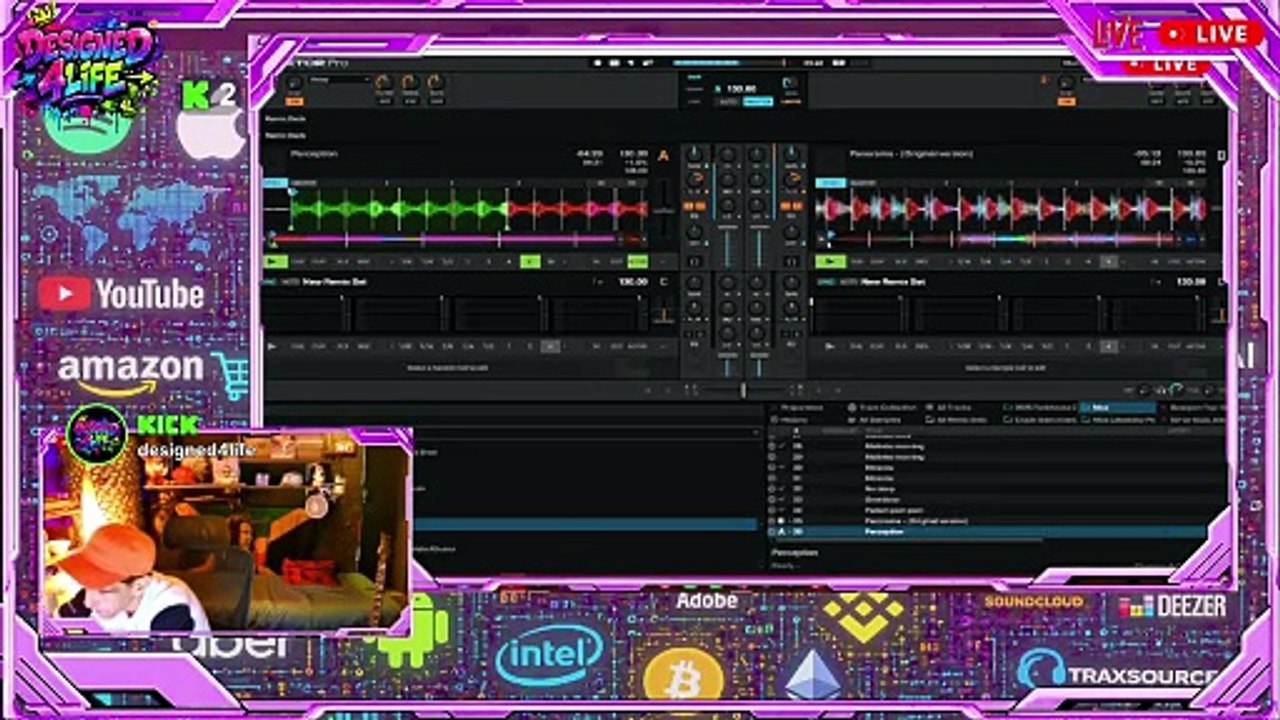Click the loop size left arrow on deck B
The height and width of the screenshot is (720, 1280).
tap(951, 261)
